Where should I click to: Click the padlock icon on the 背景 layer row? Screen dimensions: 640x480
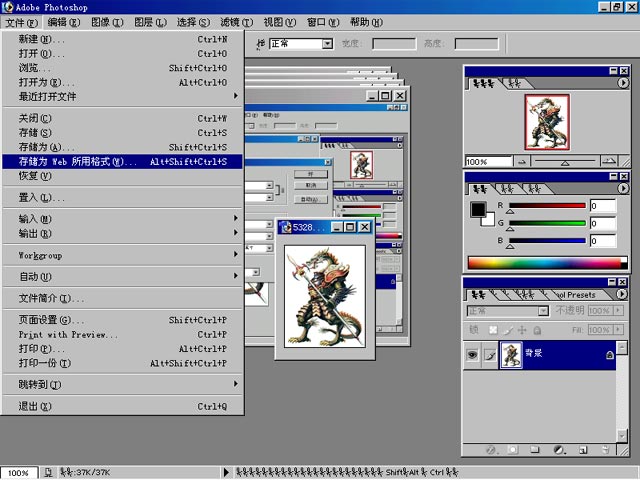pyautogui.click(x=609, y=355)
